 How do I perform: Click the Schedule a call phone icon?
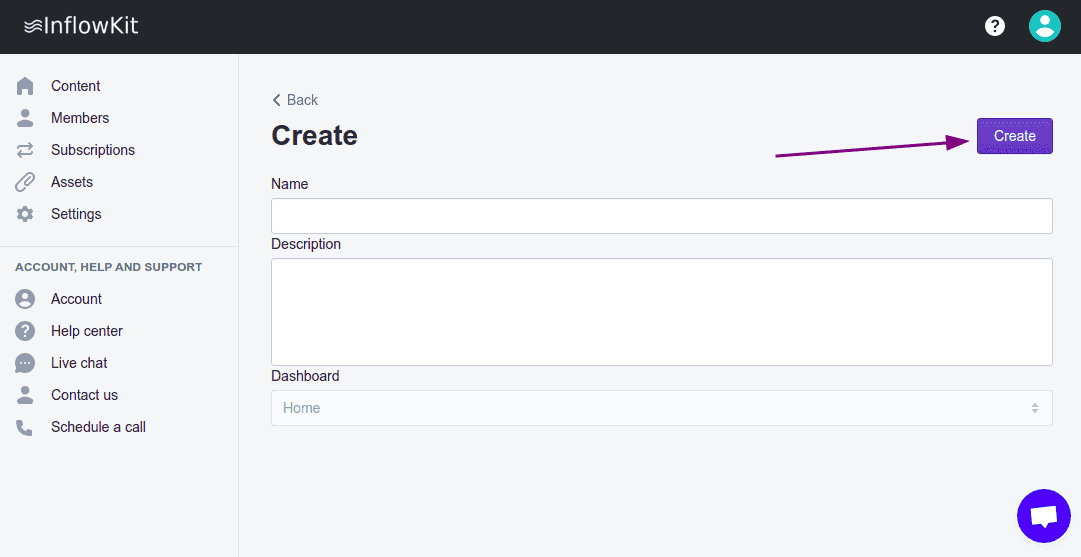tap(25, 427)
